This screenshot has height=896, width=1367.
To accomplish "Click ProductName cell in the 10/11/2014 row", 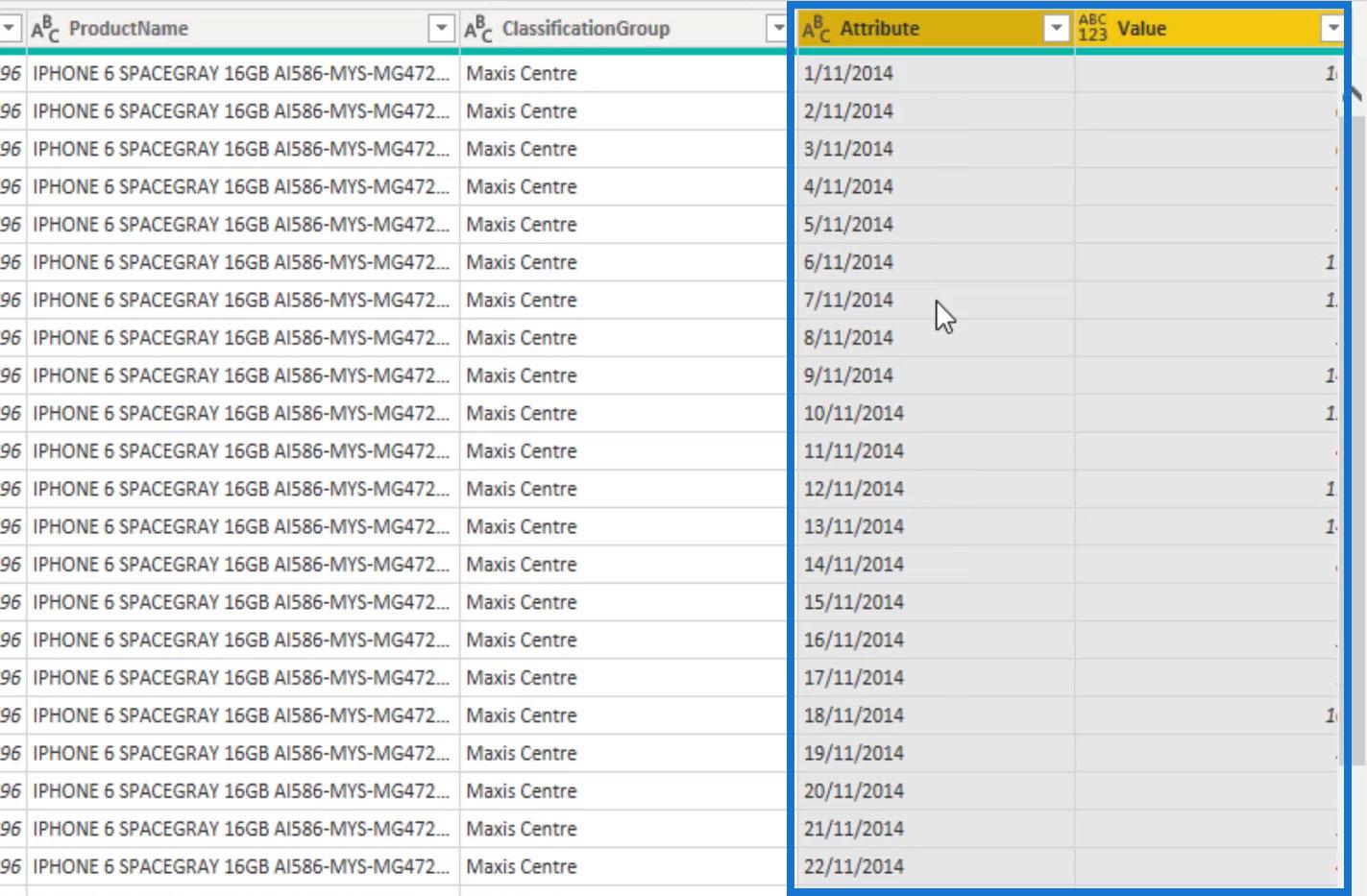I will point(243,413).
